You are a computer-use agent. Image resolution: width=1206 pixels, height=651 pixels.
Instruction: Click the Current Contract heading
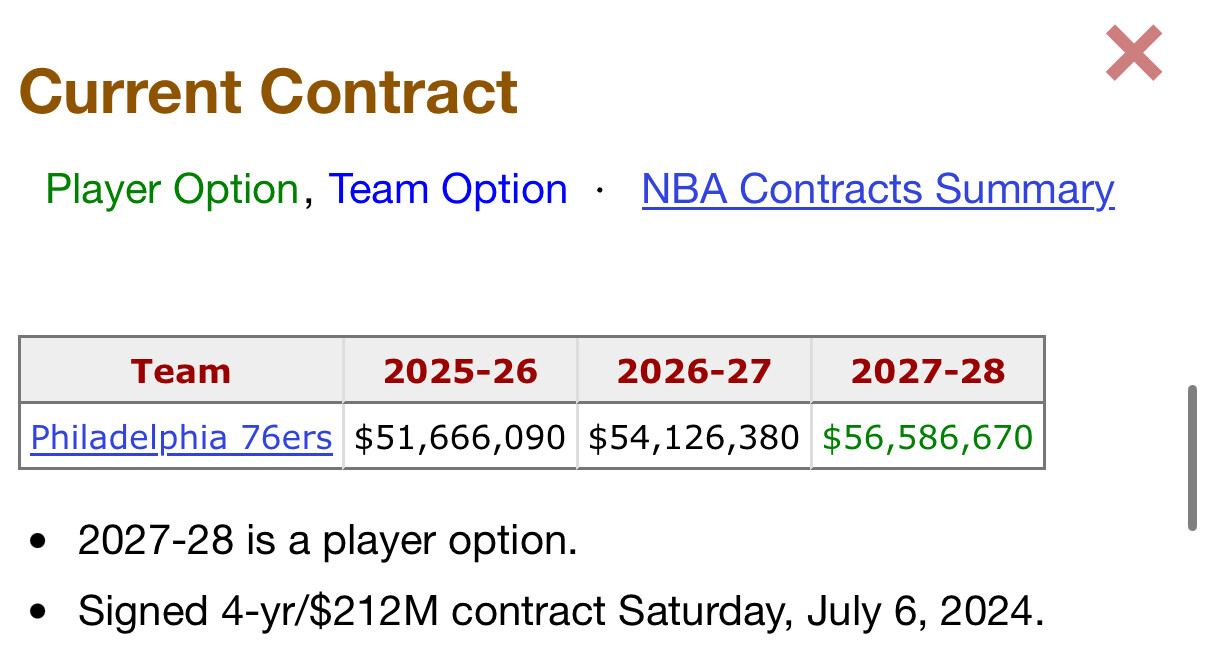(268, 91)
